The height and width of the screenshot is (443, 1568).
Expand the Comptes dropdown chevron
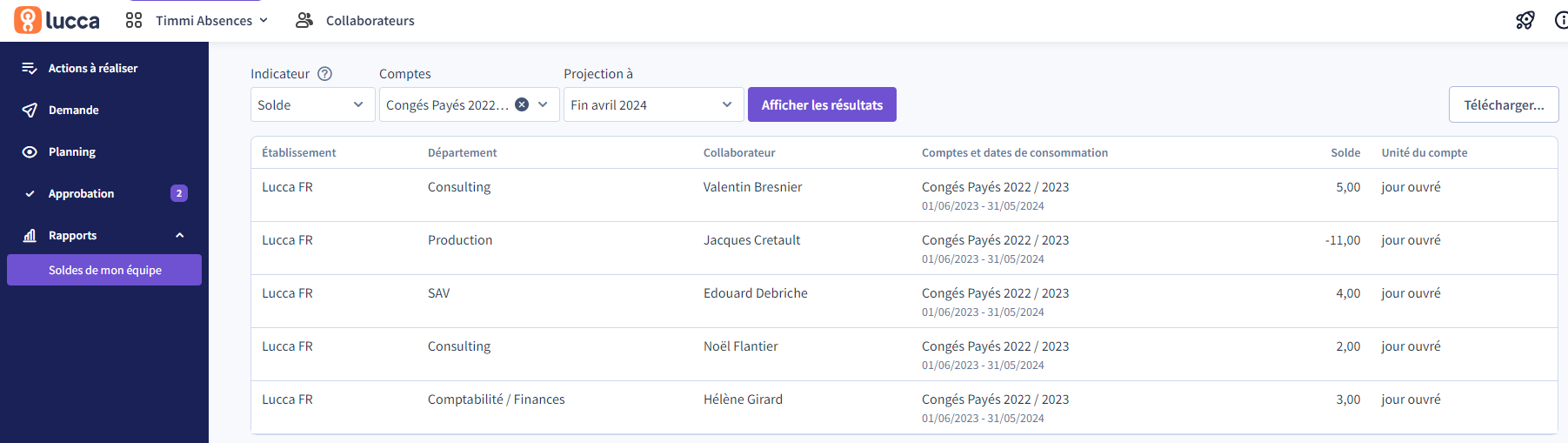(543, 104)
